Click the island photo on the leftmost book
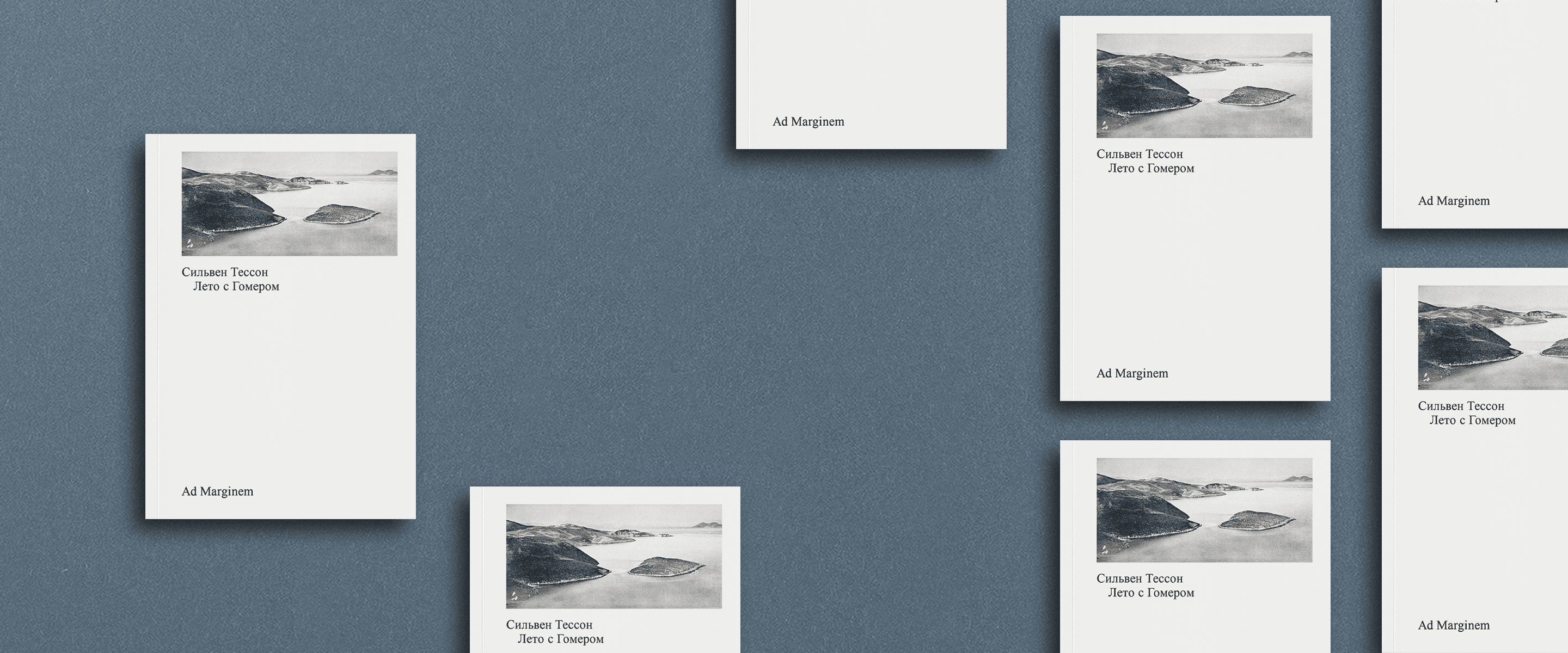 pos(289,204)
